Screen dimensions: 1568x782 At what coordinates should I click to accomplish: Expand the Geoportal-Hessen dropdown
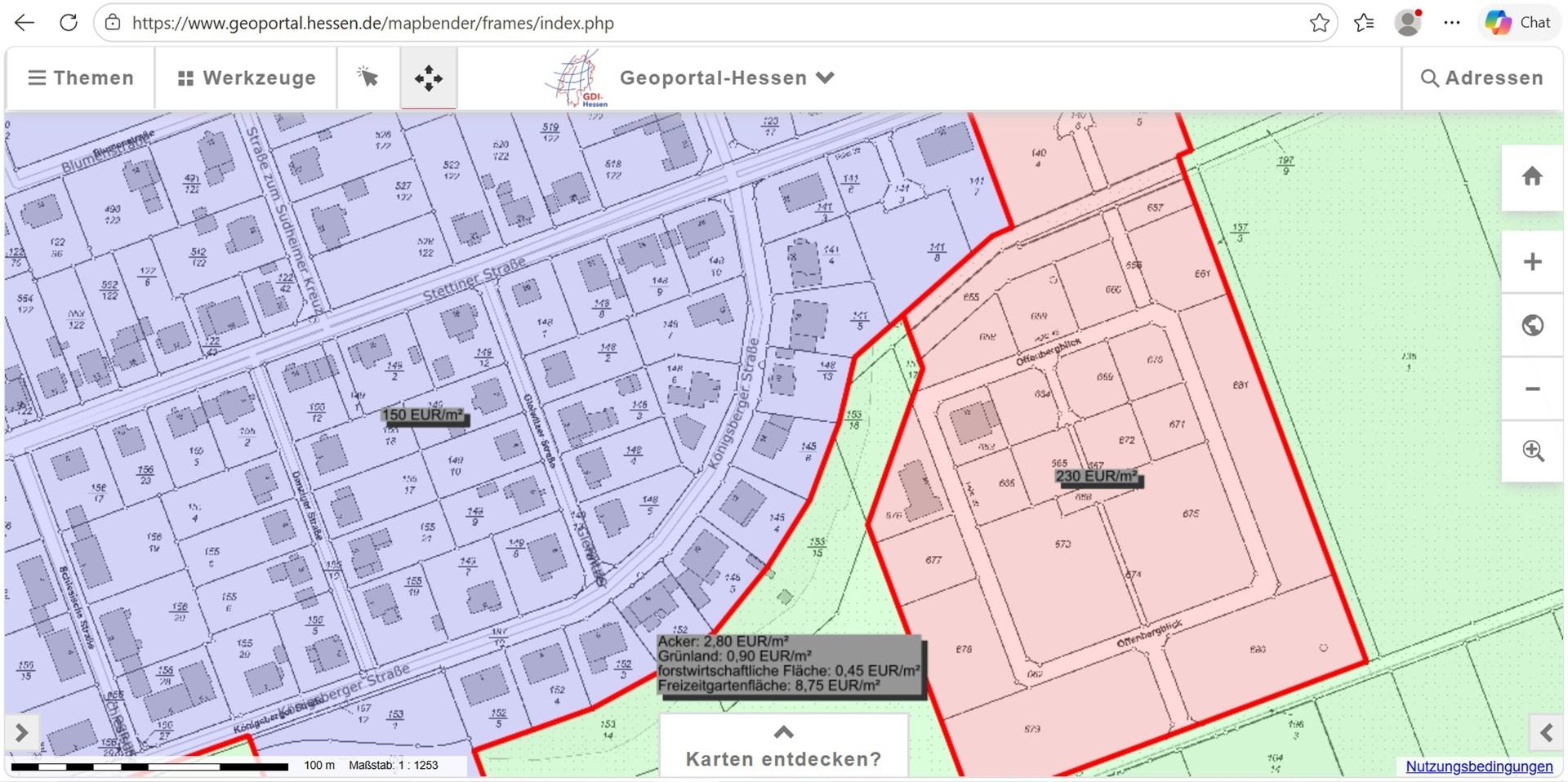point(726,78)
